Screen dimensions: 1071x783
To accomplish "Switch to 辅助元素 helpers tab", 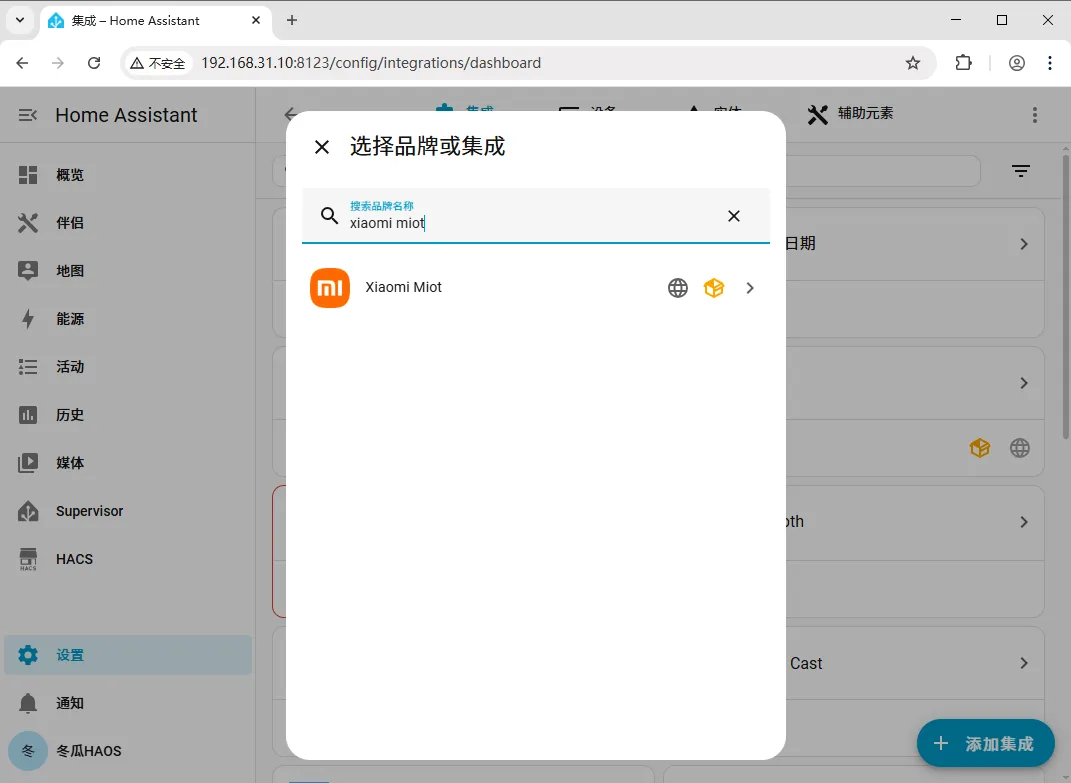I will (850, 113).
